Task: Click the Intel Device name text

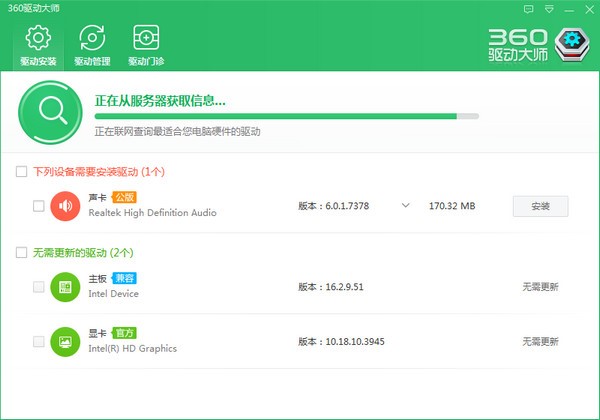Action: tap(113, 294)
